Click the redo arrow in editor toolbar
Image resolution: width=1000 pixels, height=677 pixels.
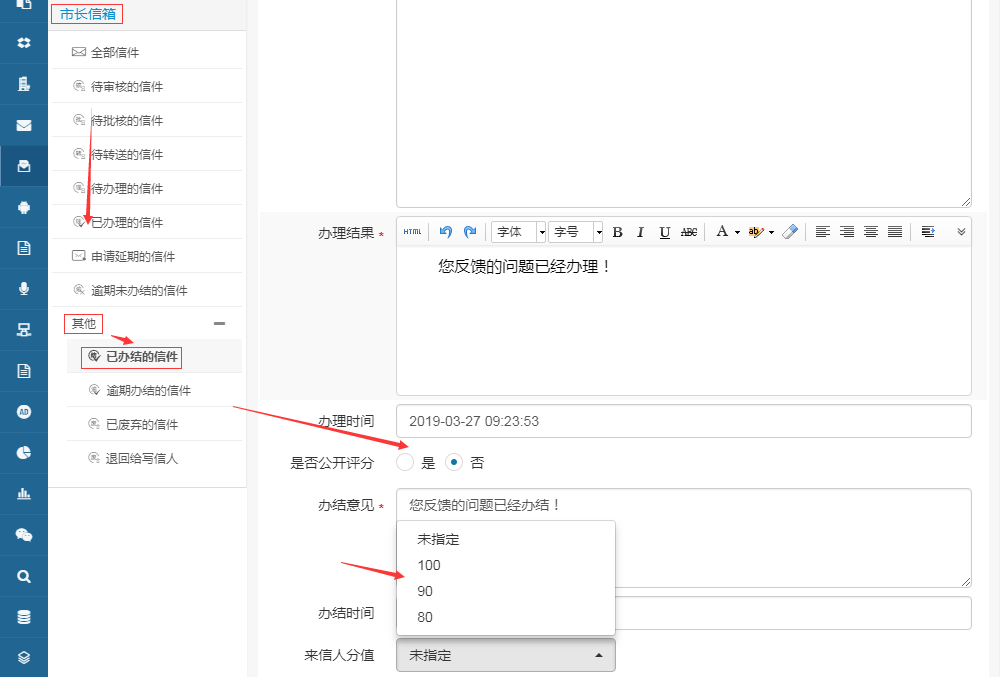coord(470,232)
